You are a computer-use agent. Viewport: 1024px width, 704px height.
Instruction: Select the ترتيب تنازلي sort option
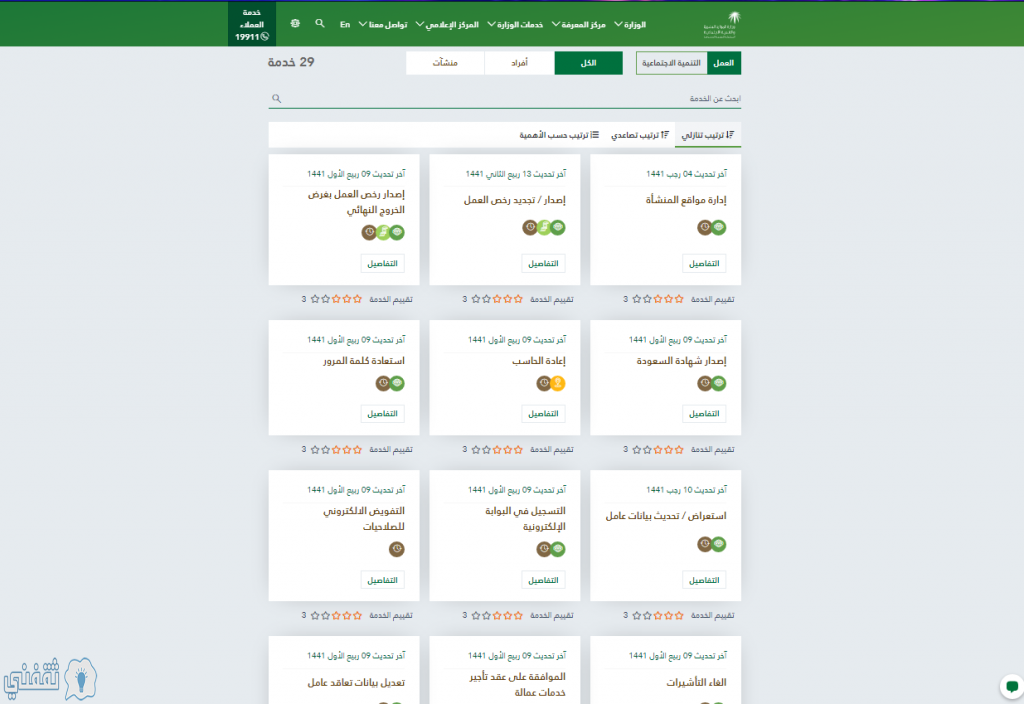click(x=708, y=135)
